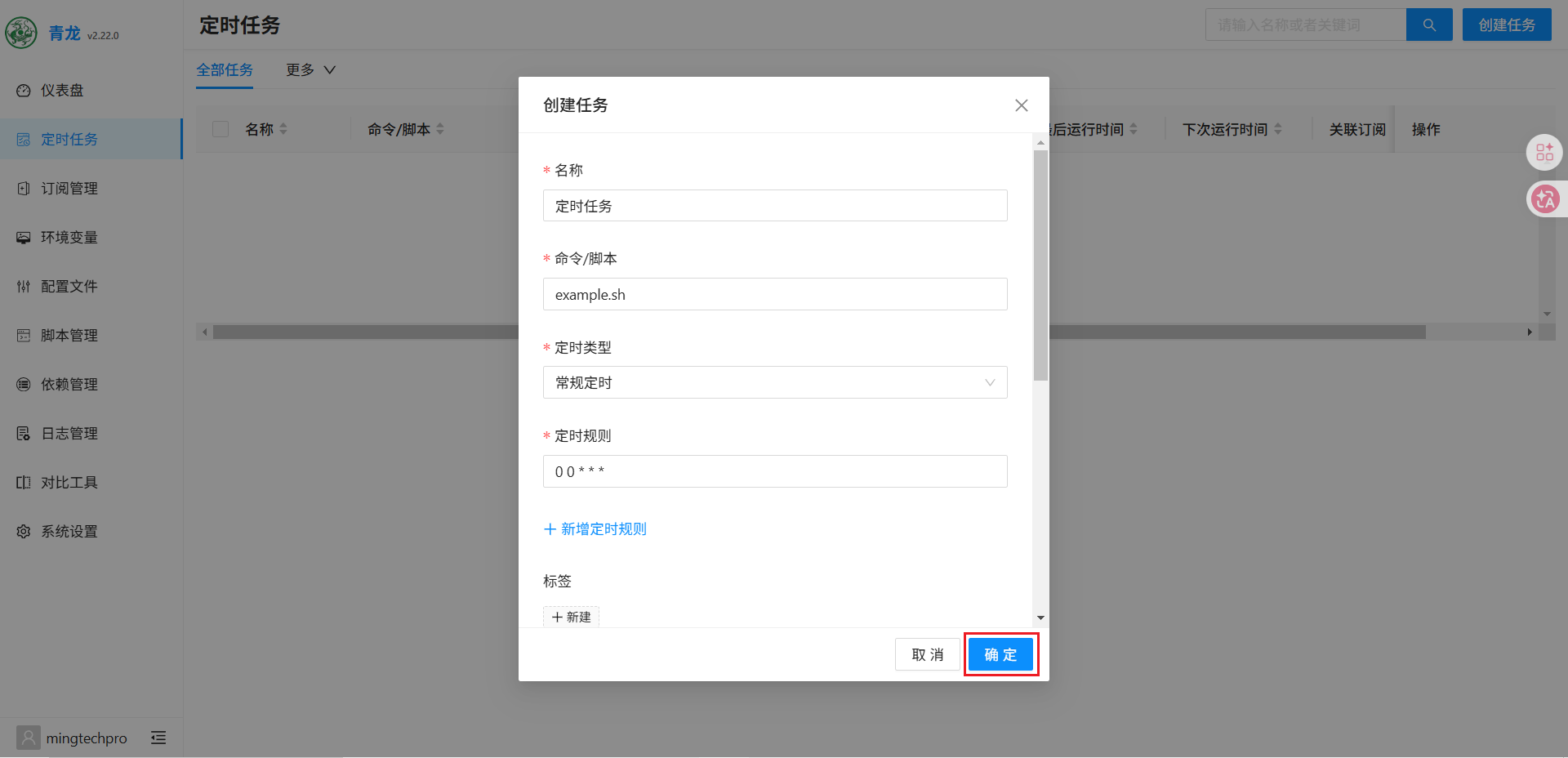Click the 关联订阅 column header
The height and width of the screenshot is (758, 1568).
point(1357,129)
